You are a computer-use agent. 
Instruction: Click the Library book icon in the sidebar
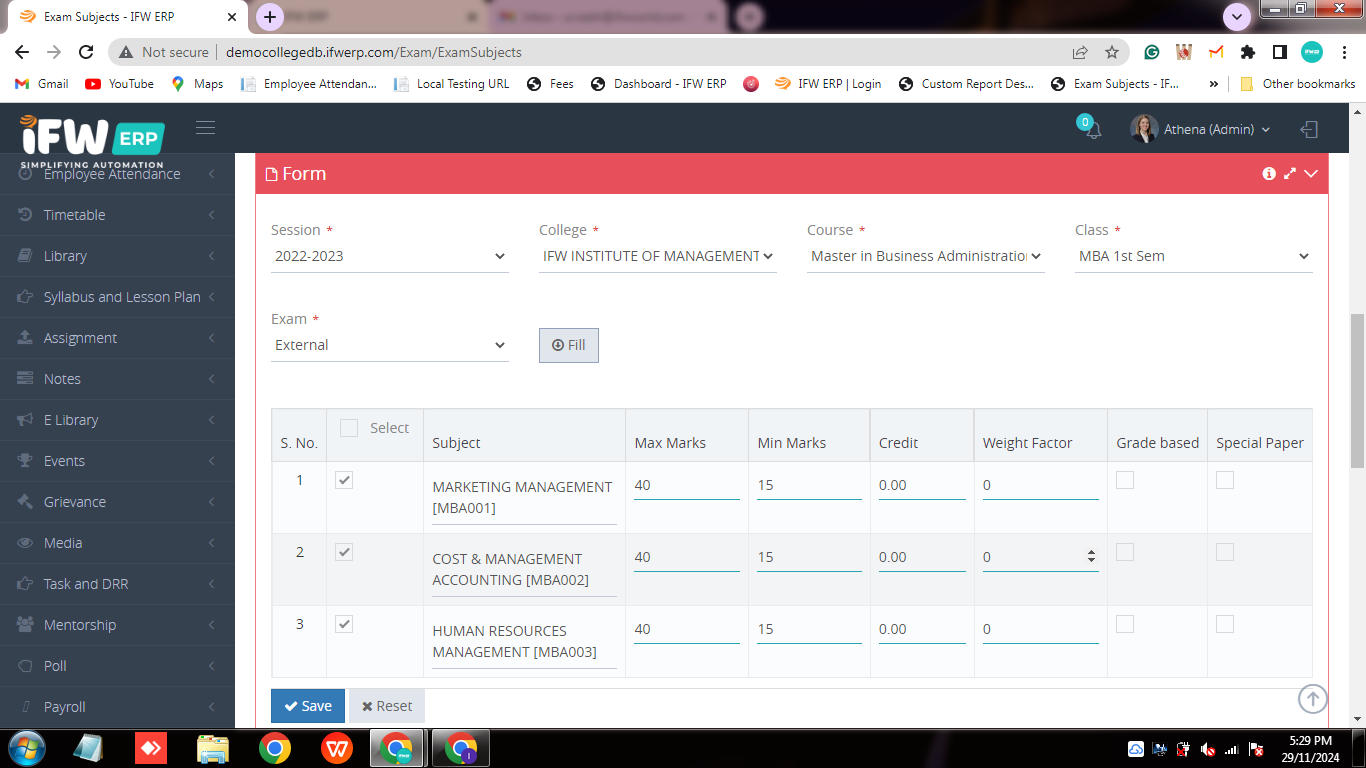coord(26,255)
